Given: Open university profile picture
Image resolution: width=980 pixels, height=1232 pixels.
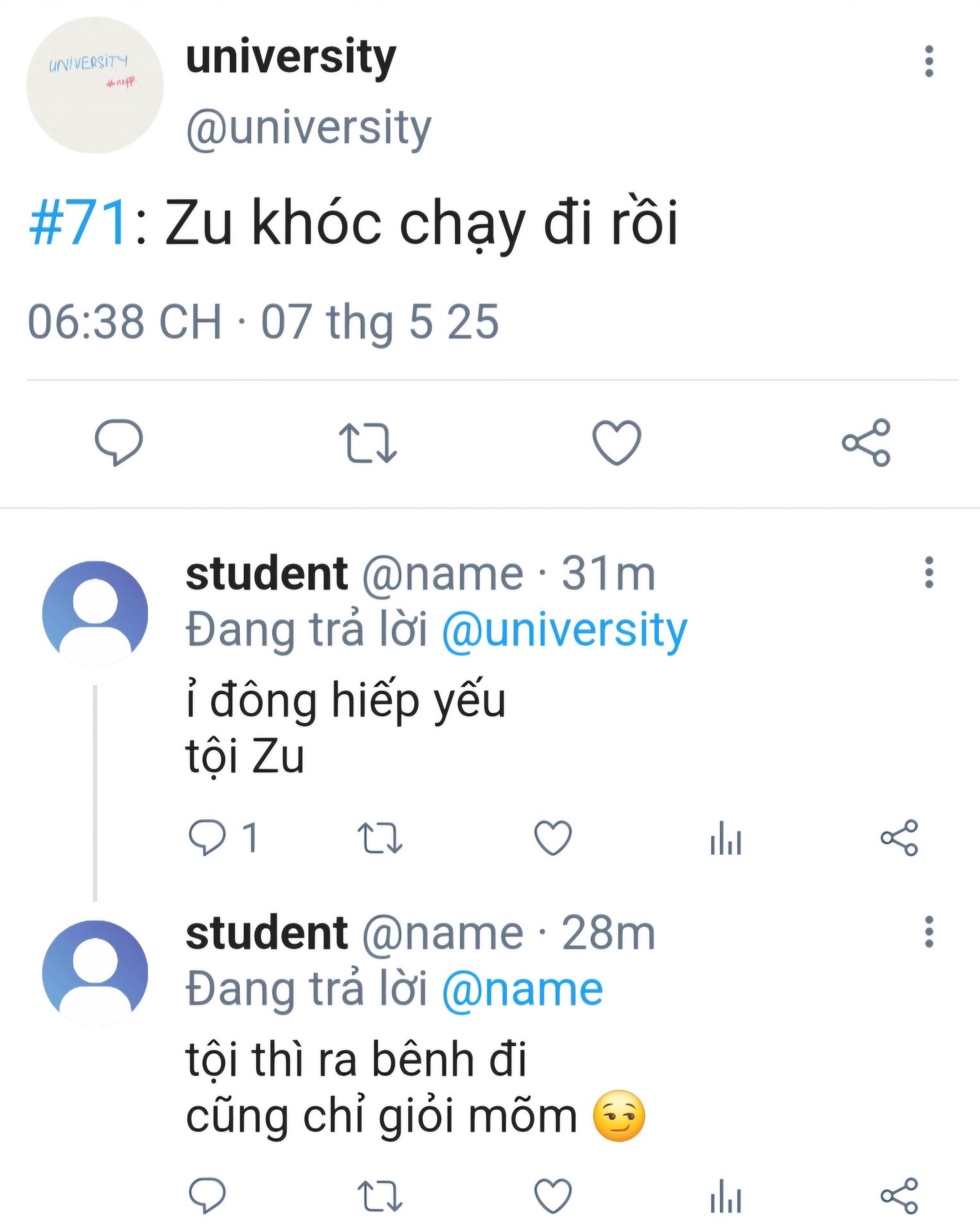Looking at the screenshot, I should click(x=95, y=85).
